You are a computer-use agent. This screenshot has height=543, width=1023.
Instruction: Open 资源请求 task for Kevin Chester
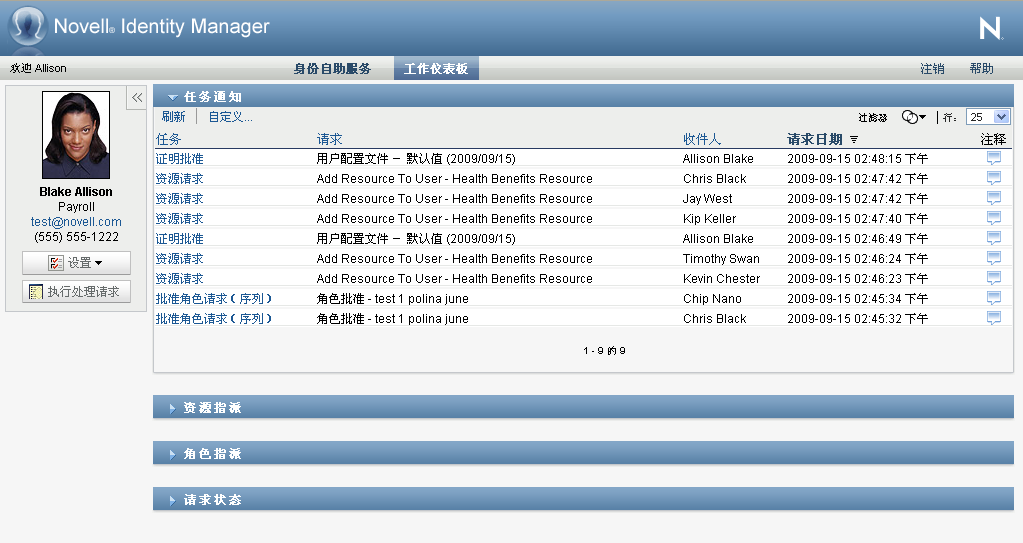[179, 279]
